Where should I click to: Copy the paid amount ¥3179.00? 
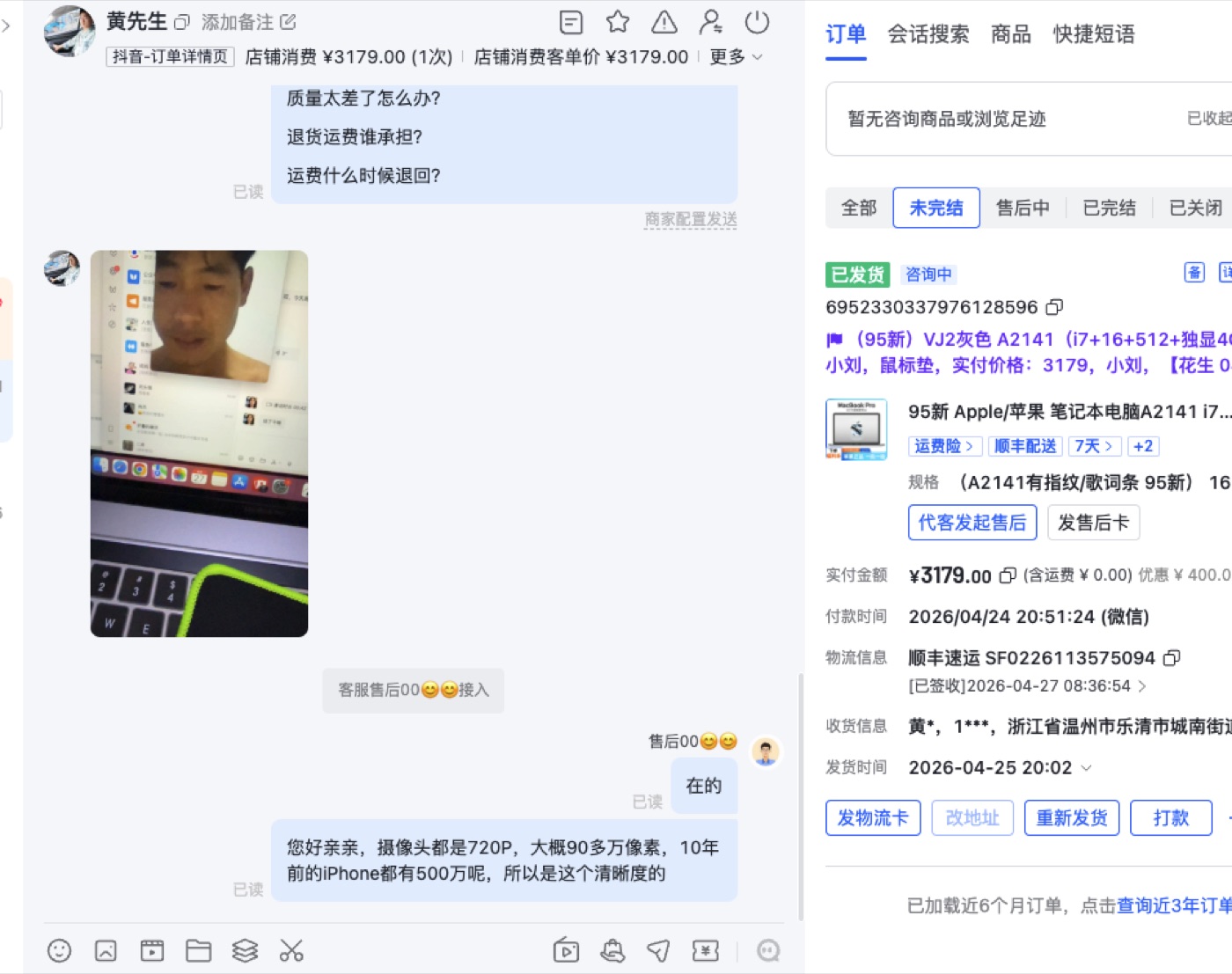pos(1008,575)
